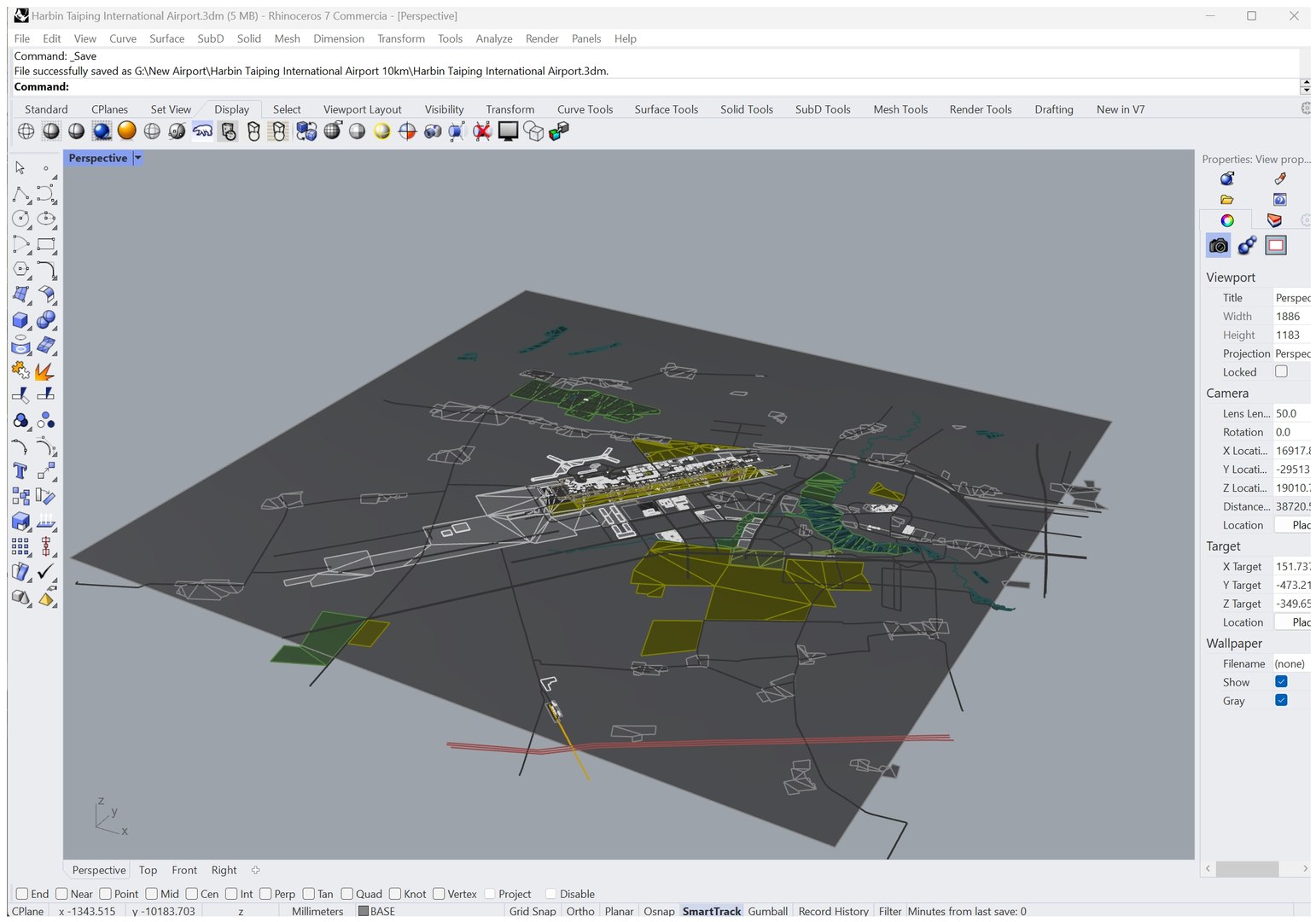Open the Analyze menu
This screenshot has height=922, width=1316.
click(493, 38)
